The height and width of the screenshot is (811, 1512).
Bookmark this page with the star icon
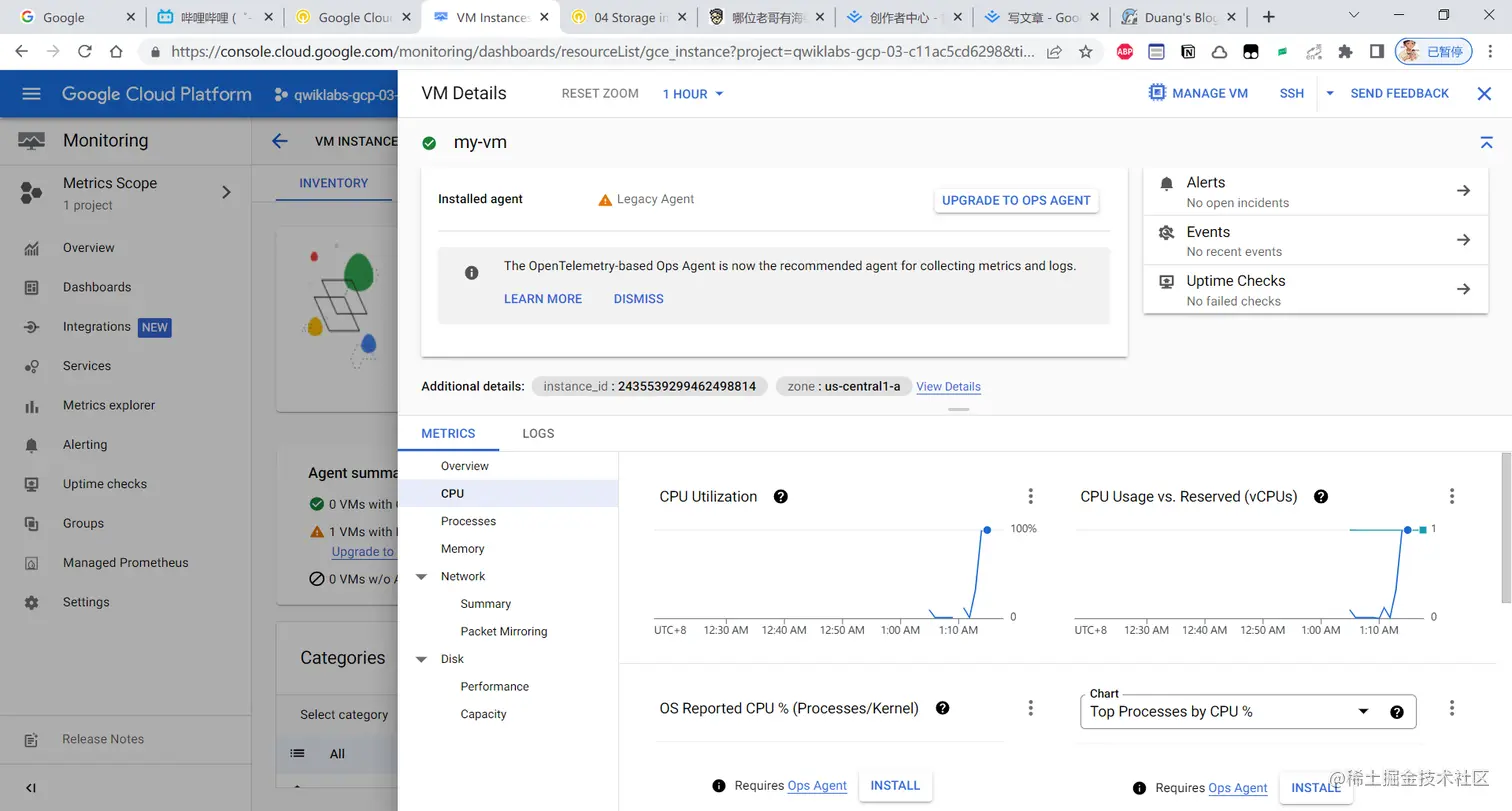pyautogui.click(x=1085, y=52)
